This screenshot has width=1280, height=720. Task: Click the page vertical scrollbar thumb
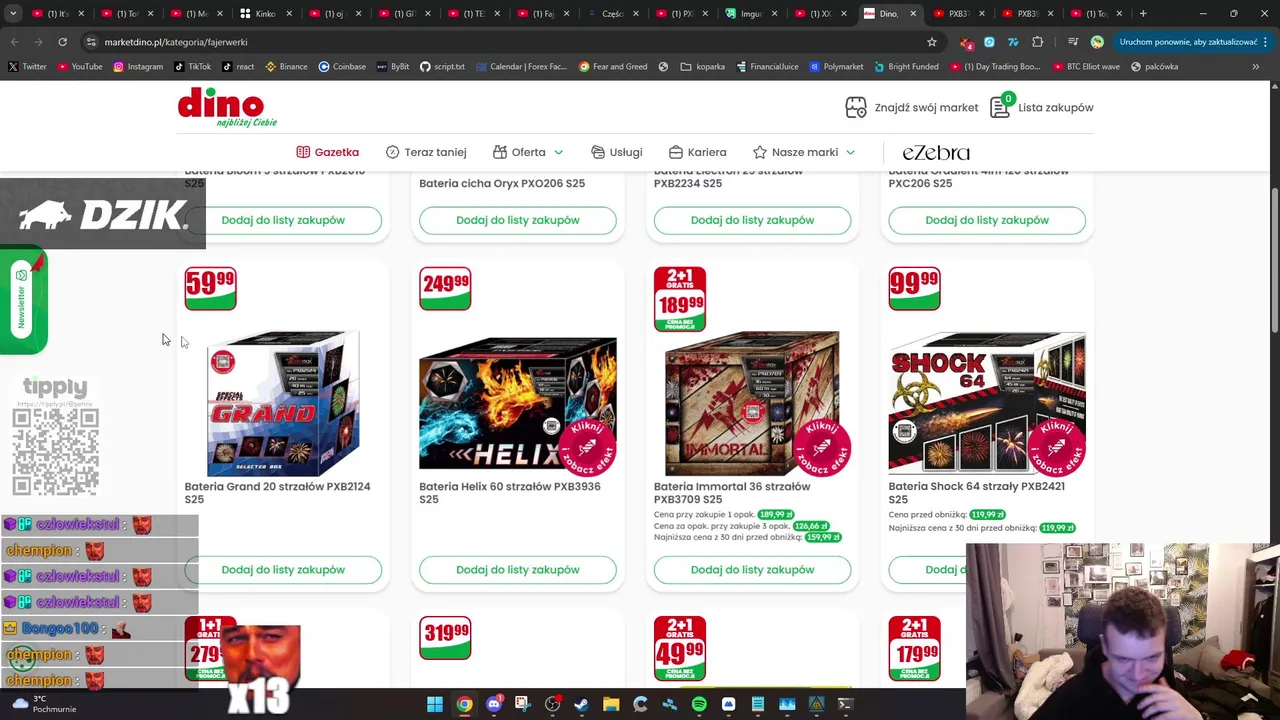pos(1274,262)
